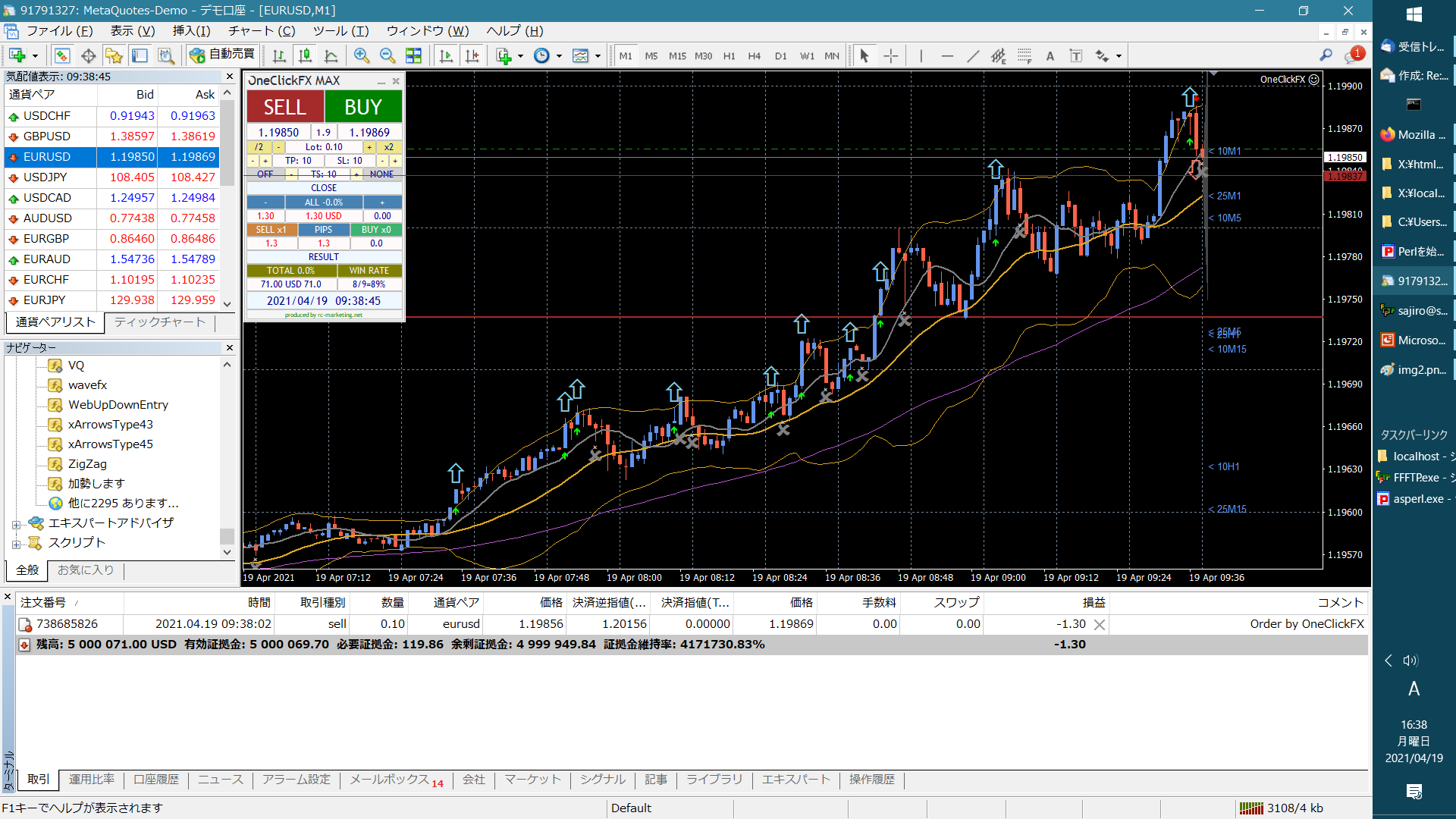Open the Periods clock icon

point(541,55)
